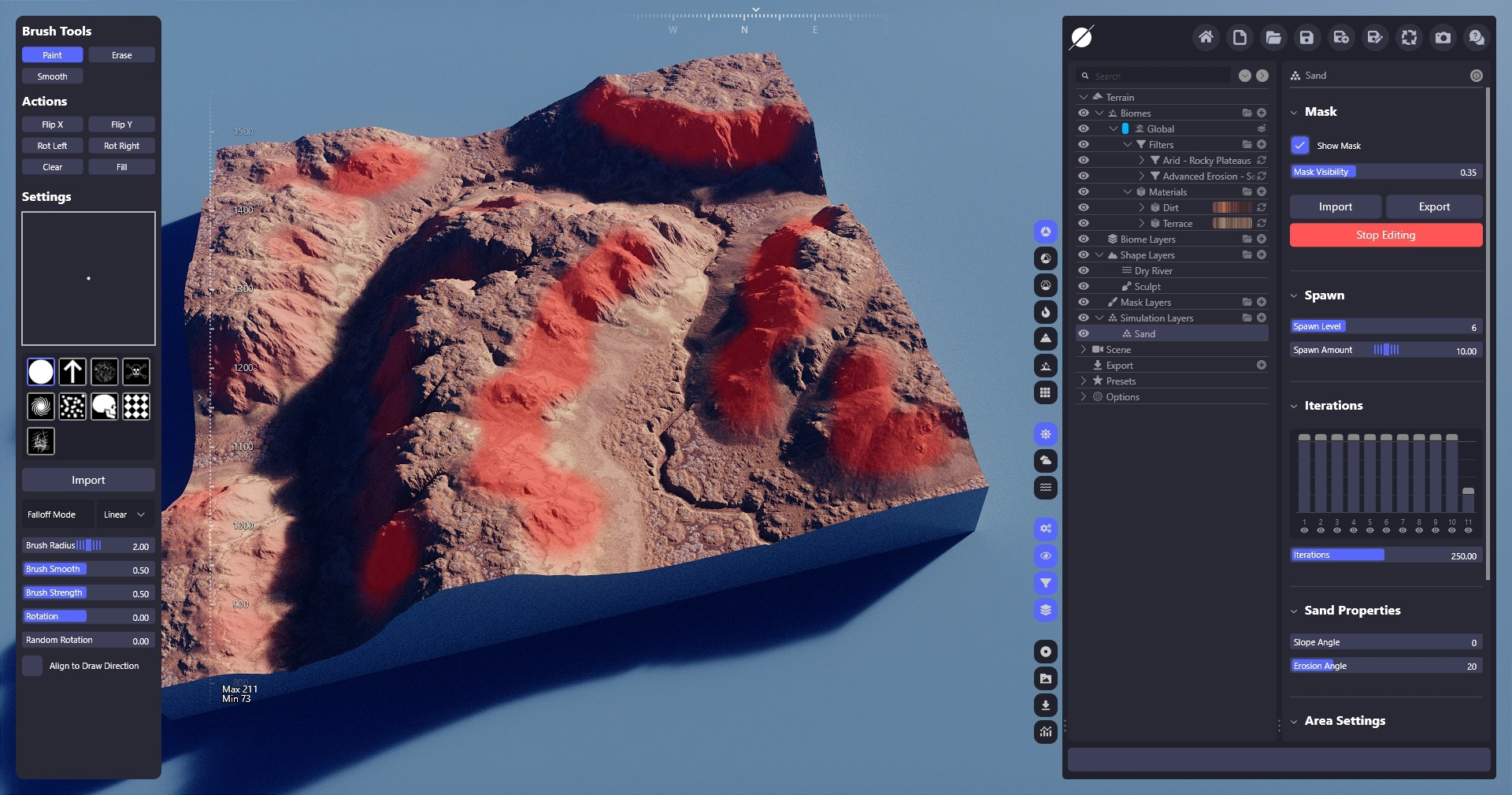This screenshot has width=1512, height=795.
Task: Switch to the Erase brush mode
Action: point(121,55)
